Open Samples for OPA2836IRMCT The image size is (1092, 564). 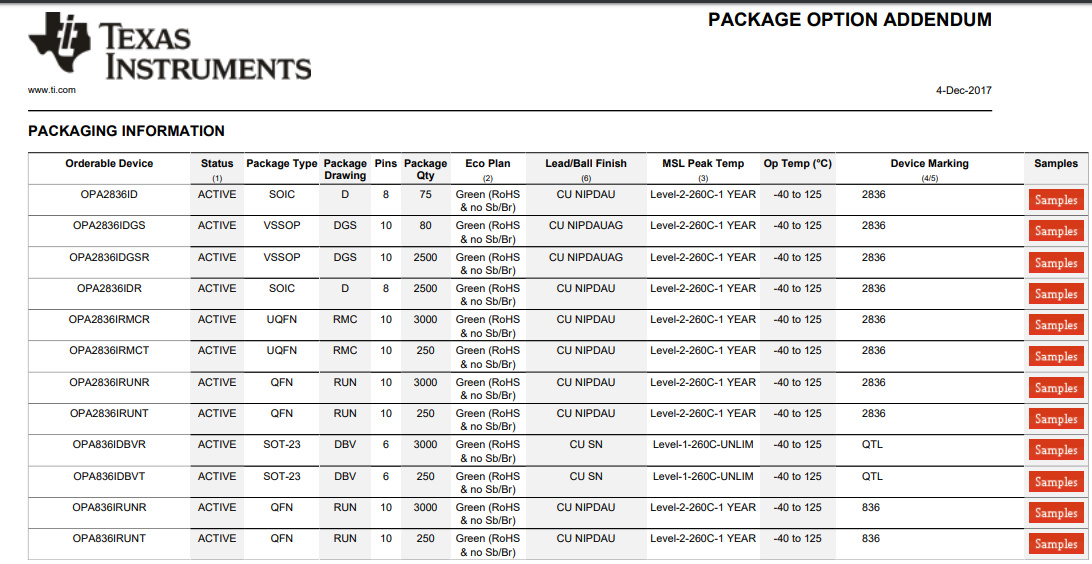[x=1056, y=356]
